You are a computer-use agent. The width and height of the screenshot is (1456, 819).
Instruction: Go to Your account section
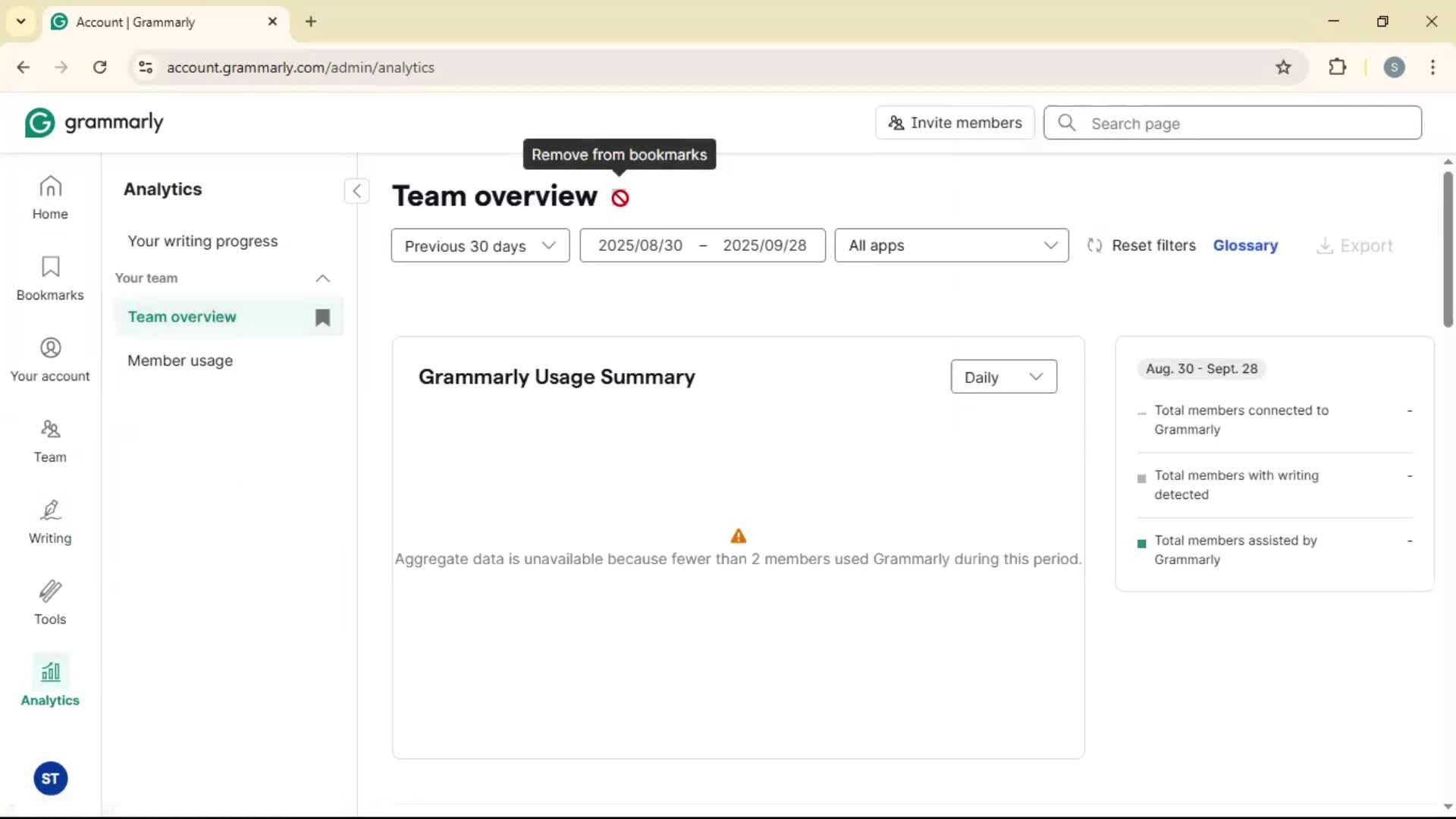[x=50, y=359]
